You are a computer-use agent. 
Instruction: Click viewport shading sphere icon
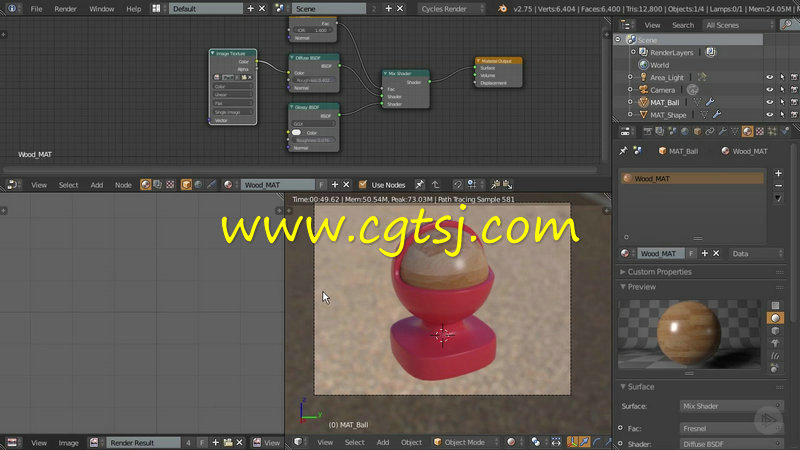coord(511,442)
